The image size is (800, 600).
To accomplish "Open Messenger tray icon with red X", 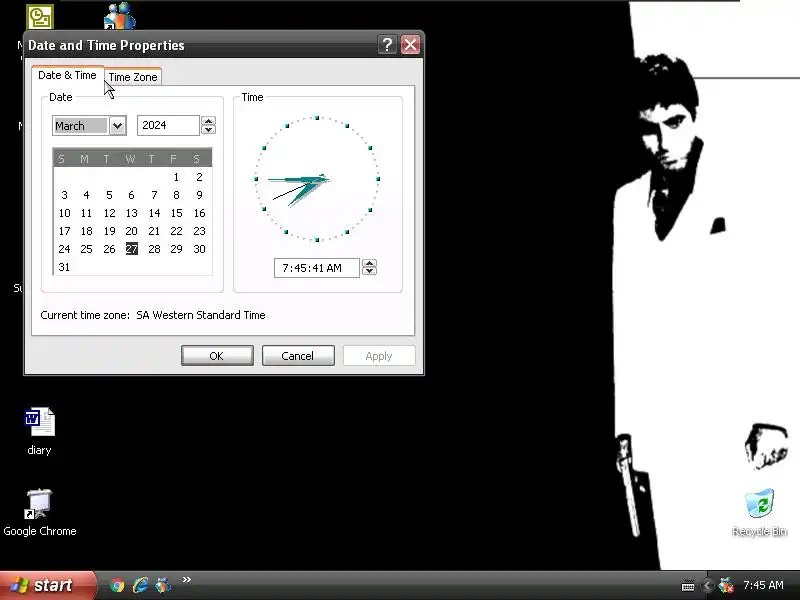I will coord(726,585).
